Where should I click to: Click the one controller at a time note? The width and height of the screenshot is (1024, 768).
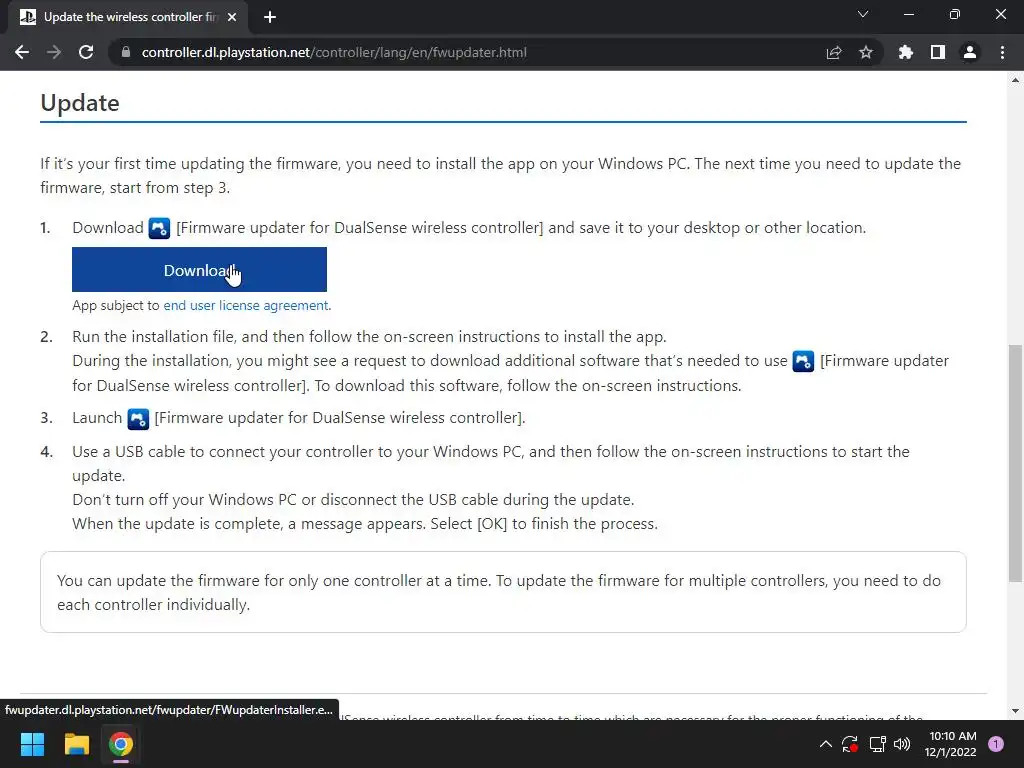click(x=503, y=592)
